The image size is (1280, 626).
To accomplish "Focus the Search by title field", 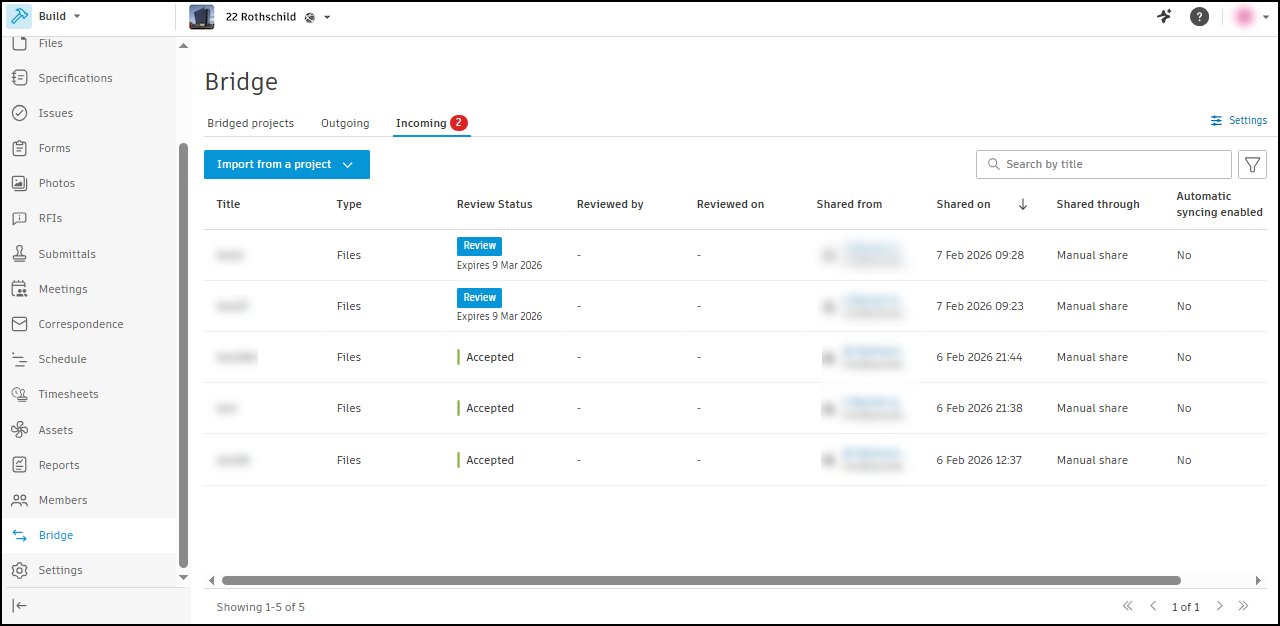I will (x=1104, y=164).
